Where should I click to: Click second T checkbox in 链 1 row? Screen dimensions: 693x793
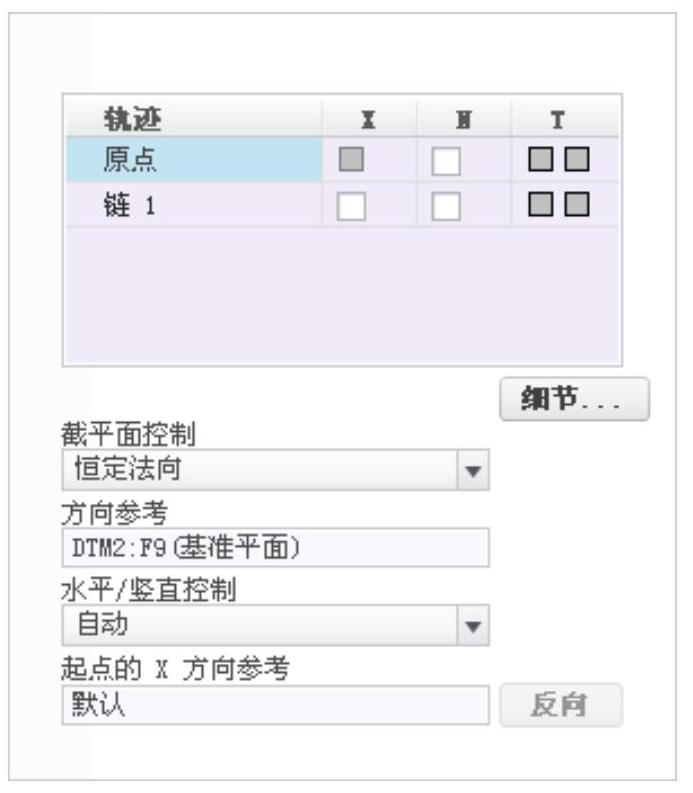coord(577,204)
